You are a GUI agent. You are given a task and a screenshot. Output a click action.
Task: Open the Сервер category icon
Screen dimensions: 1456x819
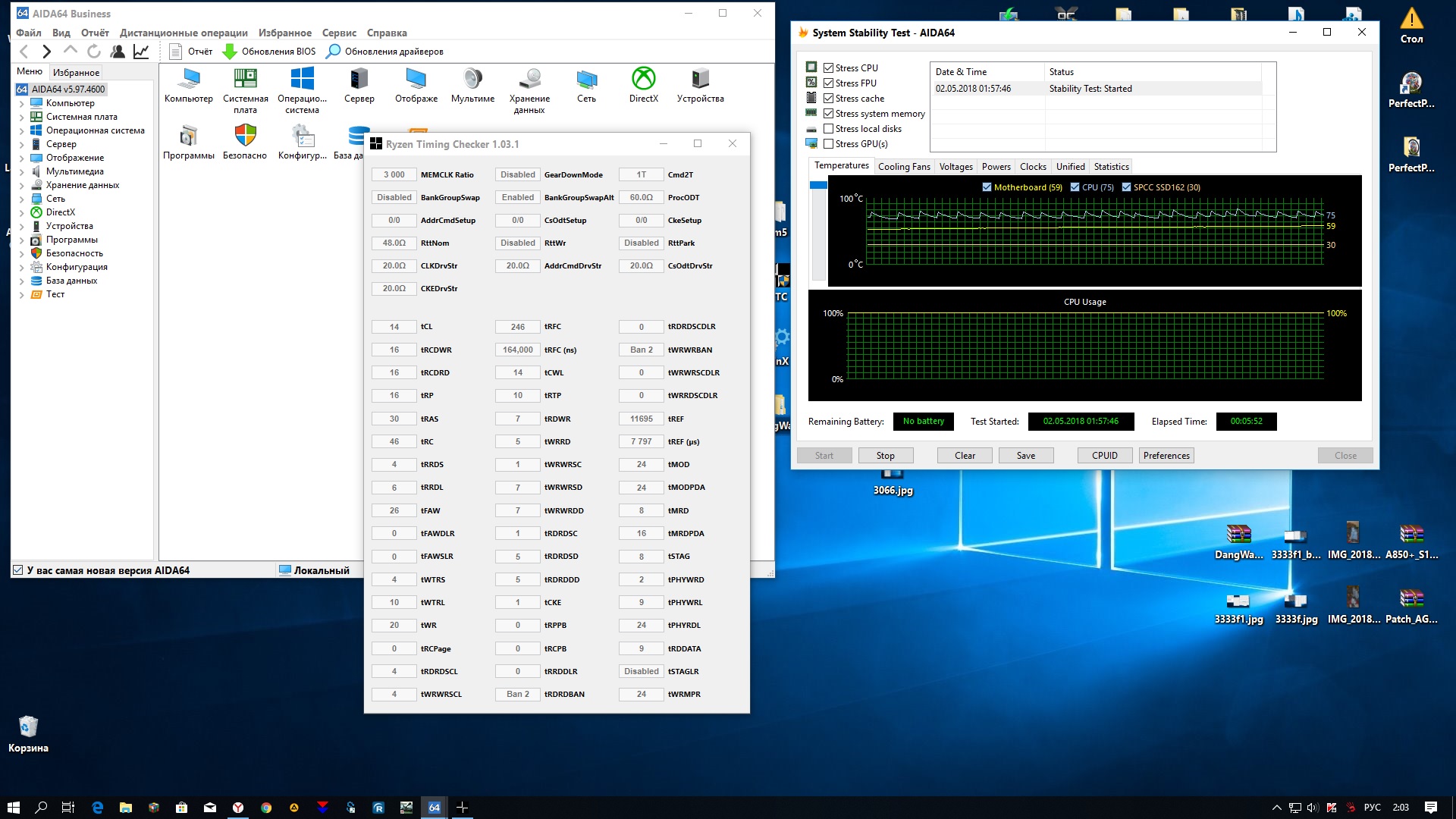click(359, 79)
